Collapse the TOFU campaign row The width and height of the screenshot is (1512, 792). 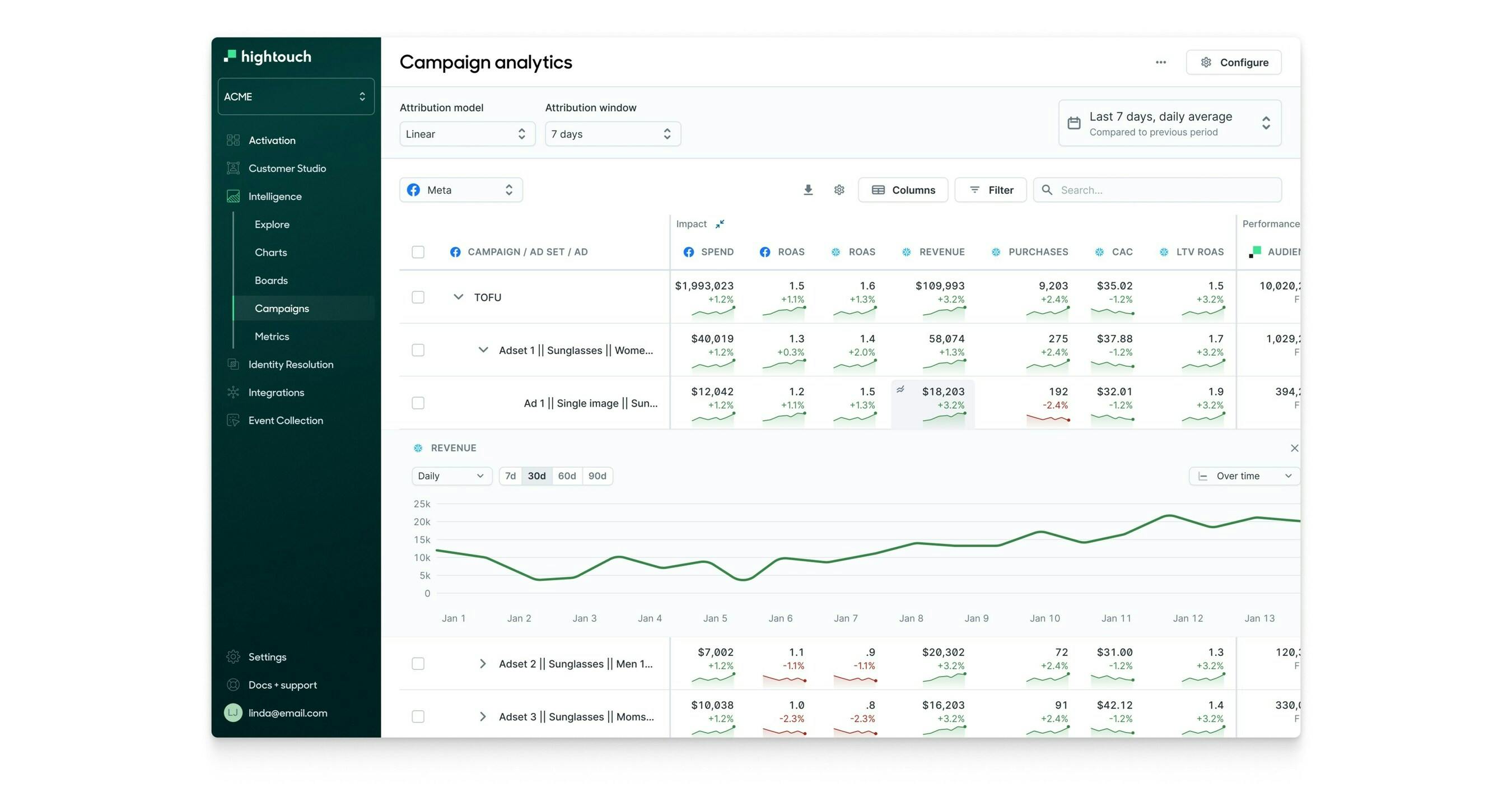459,297
